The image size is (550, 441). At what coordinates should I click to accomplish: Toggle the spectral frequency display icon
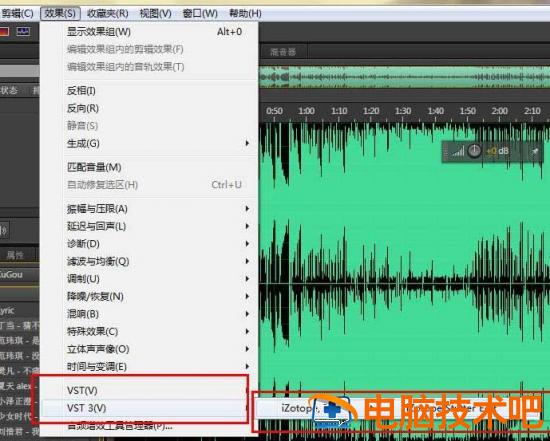pyautogui.click(x=4, y=32)
